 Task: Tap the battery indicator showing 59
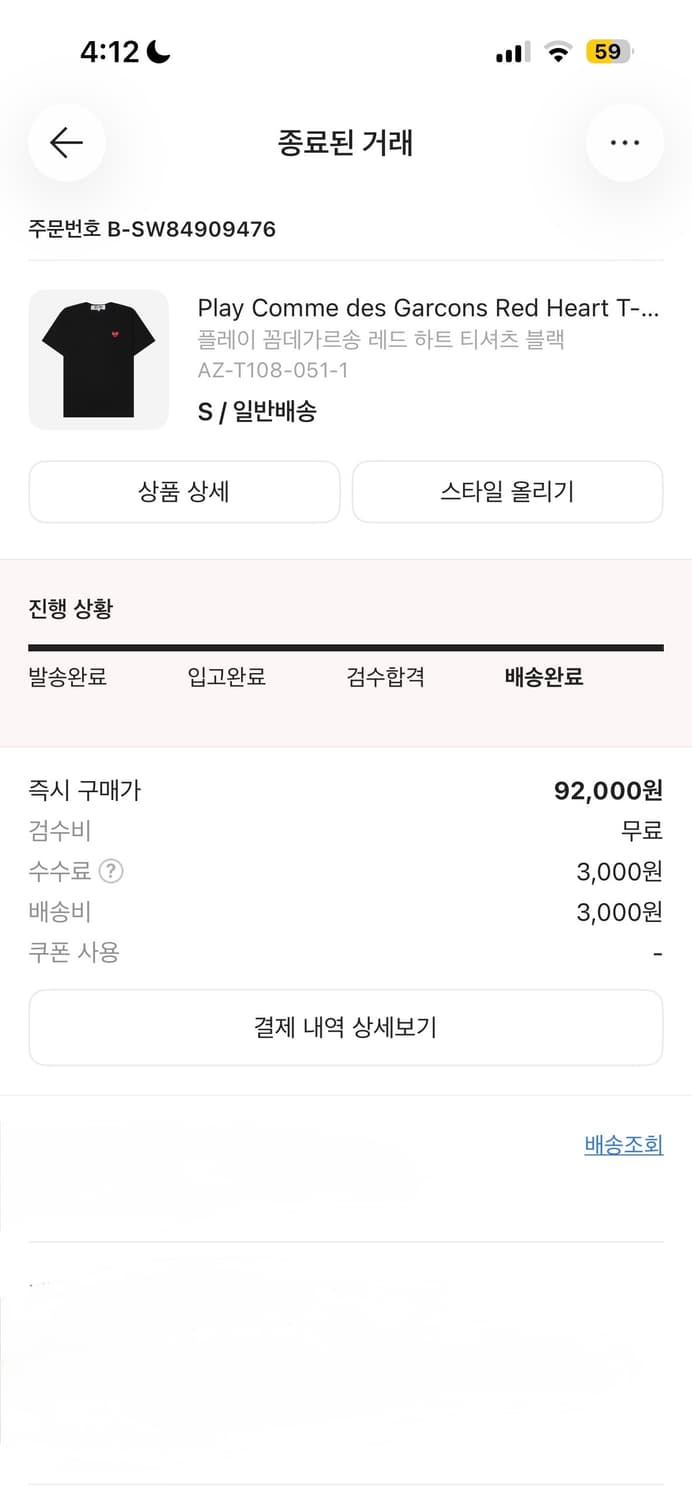click(607, 51)
